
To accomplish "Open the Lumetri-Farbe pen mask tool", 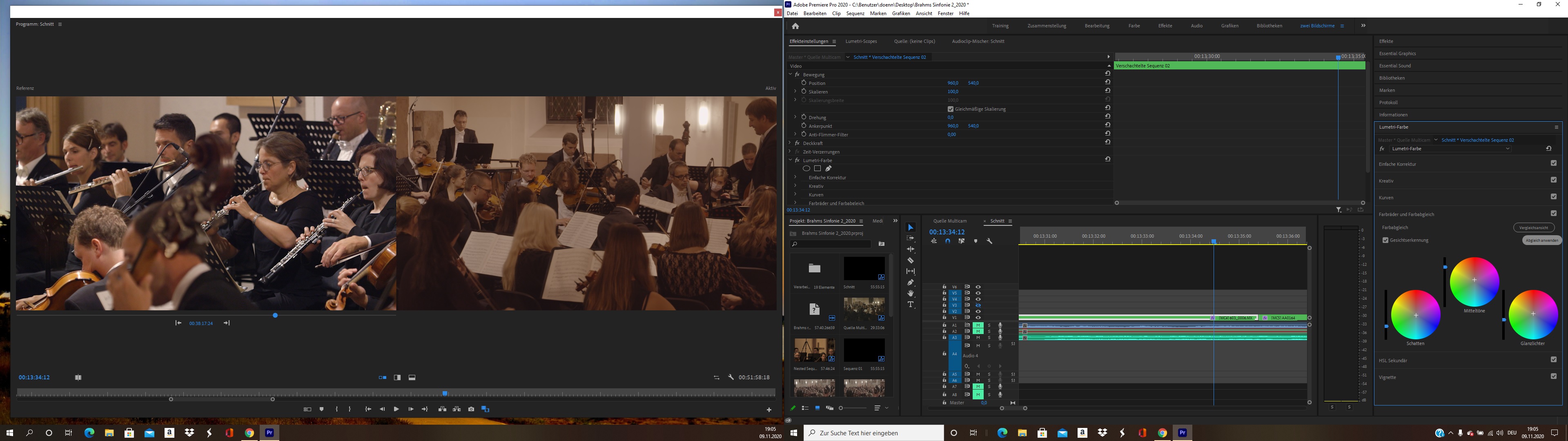I will point(829,168).
